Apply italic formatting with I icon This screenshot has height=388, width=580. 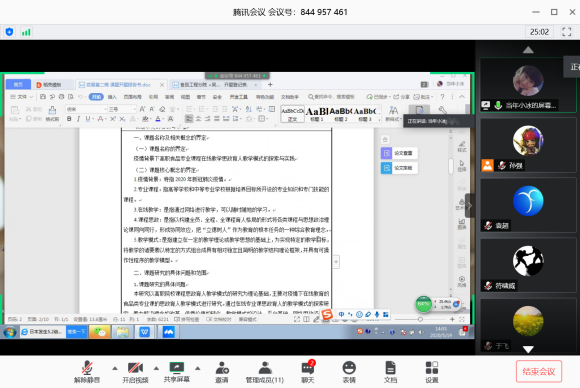pos(78,119)
